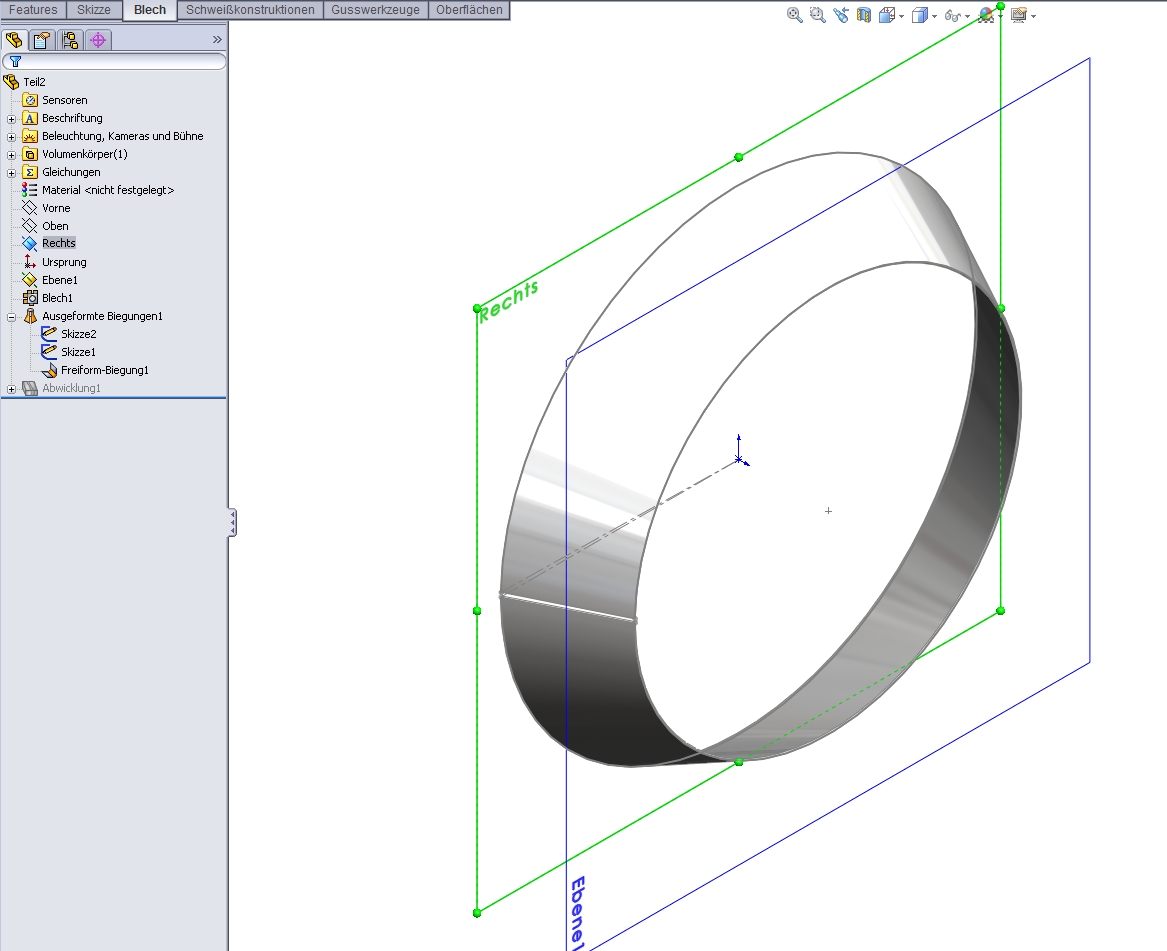Image resolution: width=1167 pixels, height=951 pixels.
Task: Click the Previous View icon
Action: click(x=840, y=15)
